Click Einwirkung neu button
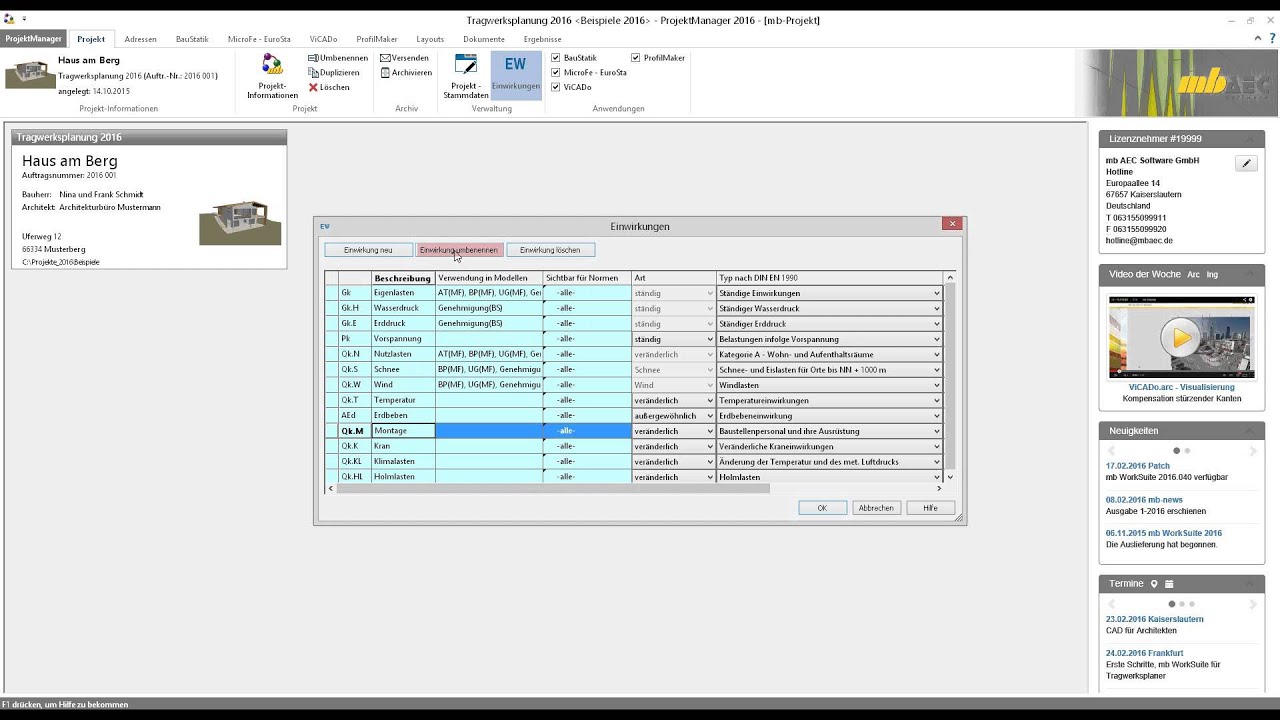 (368, 250)
